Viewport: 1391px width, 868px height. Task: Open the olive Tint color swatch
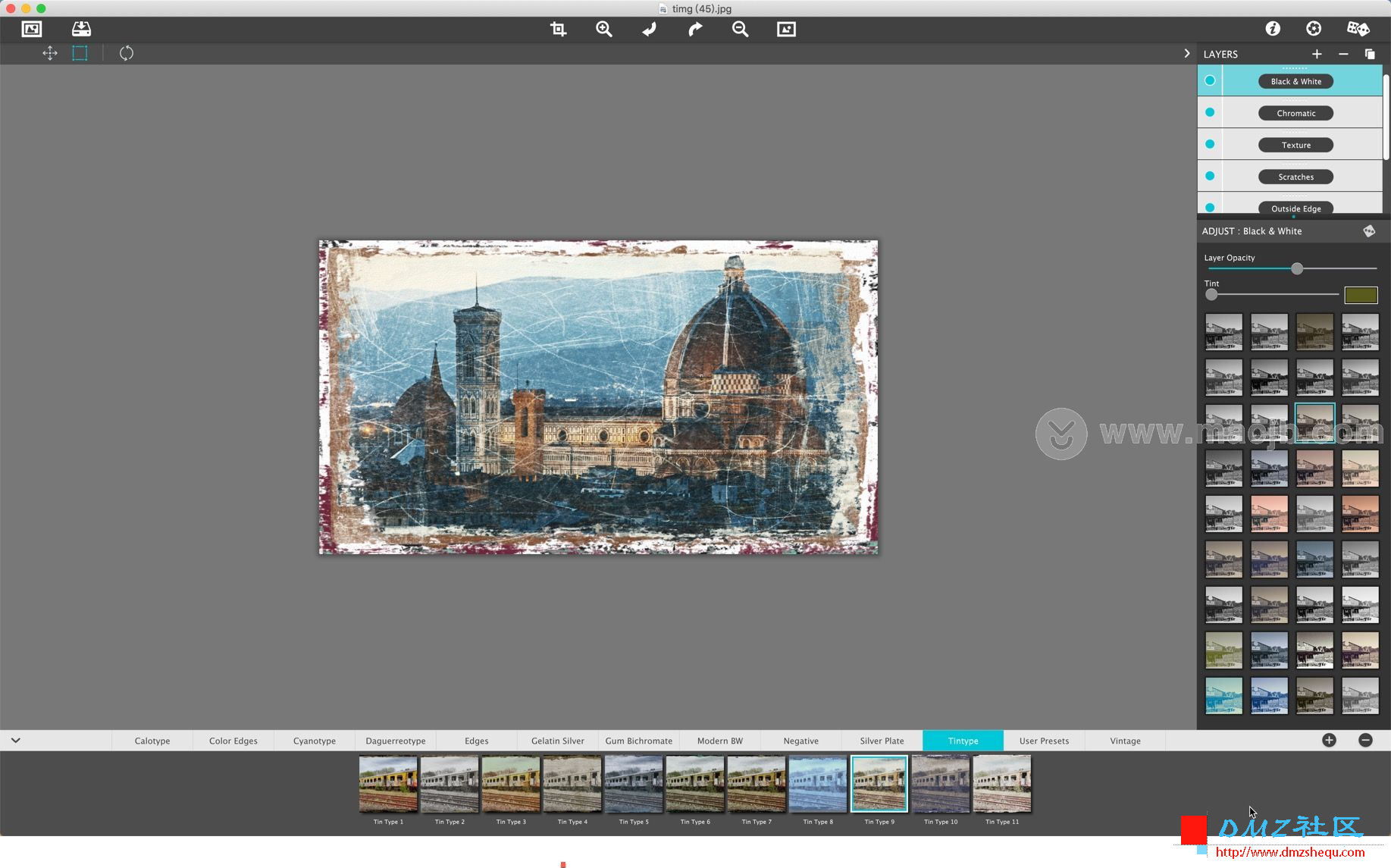coord(1361,295)
